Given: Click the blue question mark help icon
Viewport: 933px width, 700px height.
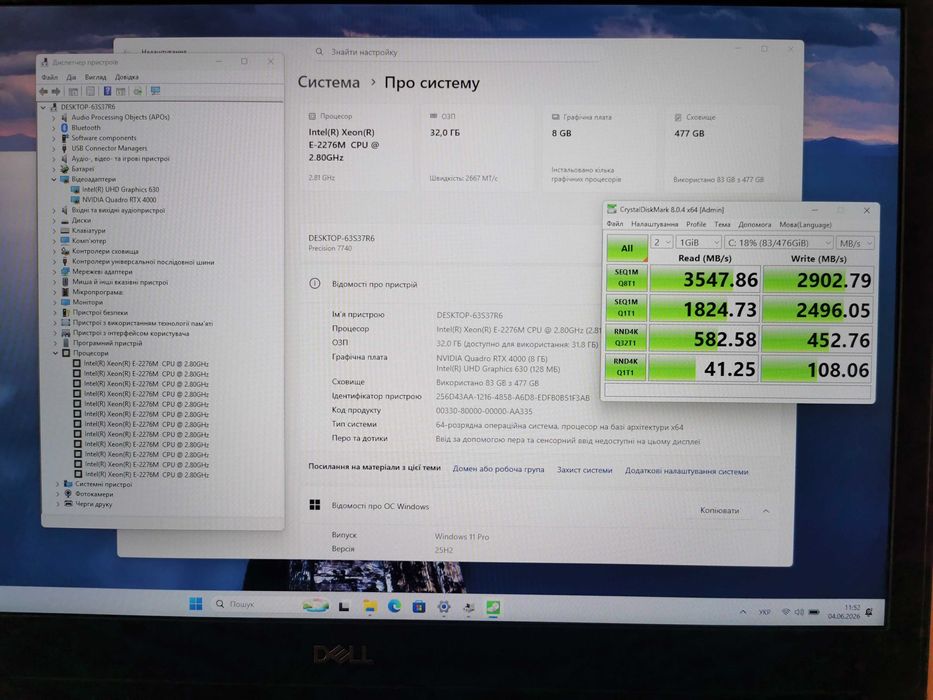Looking at the screenshot, I should click(x=107, y=91).
